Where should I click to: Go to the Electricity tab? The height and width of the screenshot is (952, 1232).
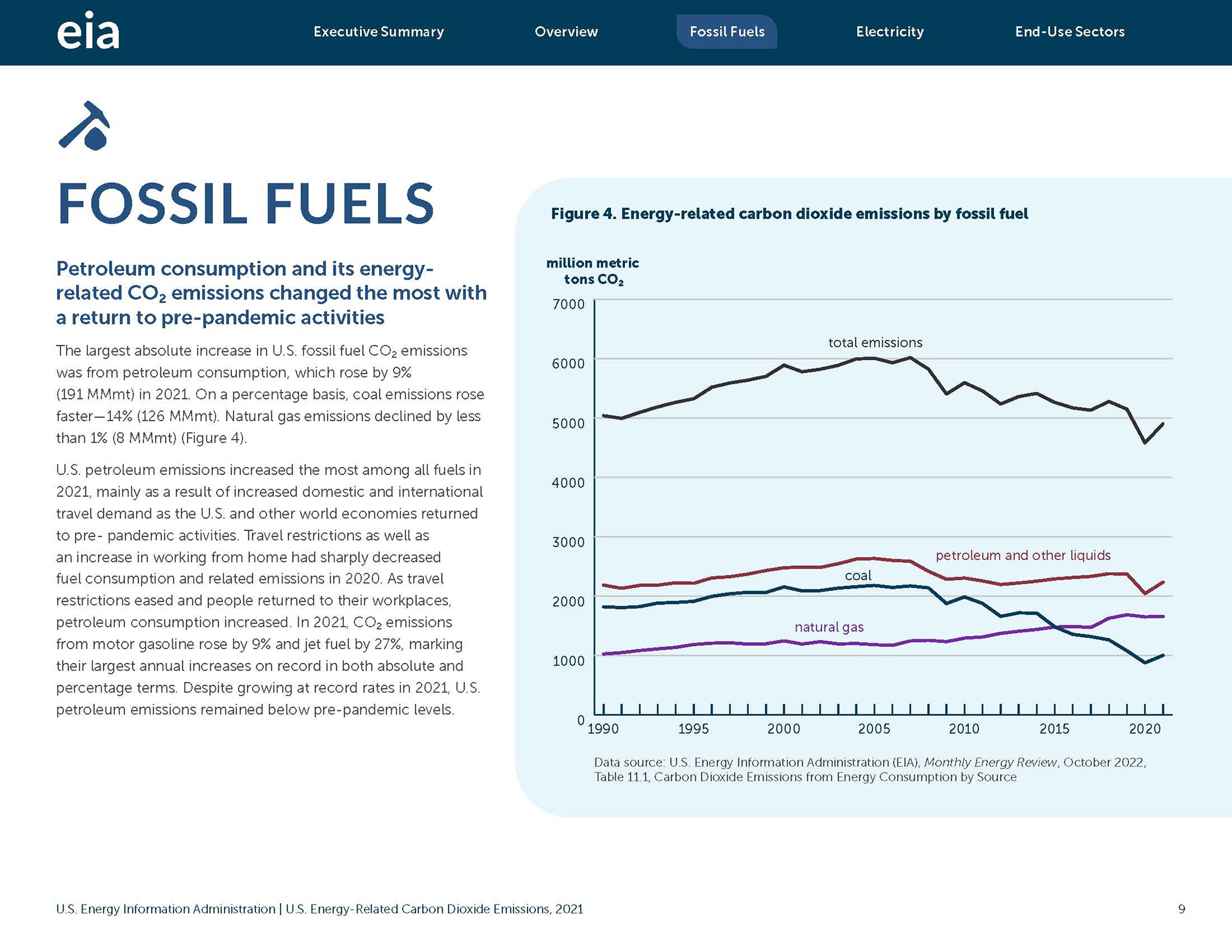890,31
